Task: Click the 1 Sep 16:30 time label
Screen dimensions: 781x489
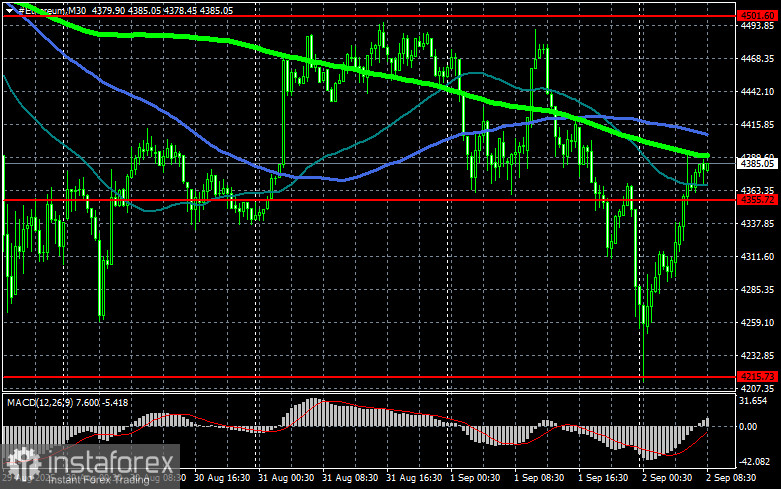Action: (x=603, y=478)
